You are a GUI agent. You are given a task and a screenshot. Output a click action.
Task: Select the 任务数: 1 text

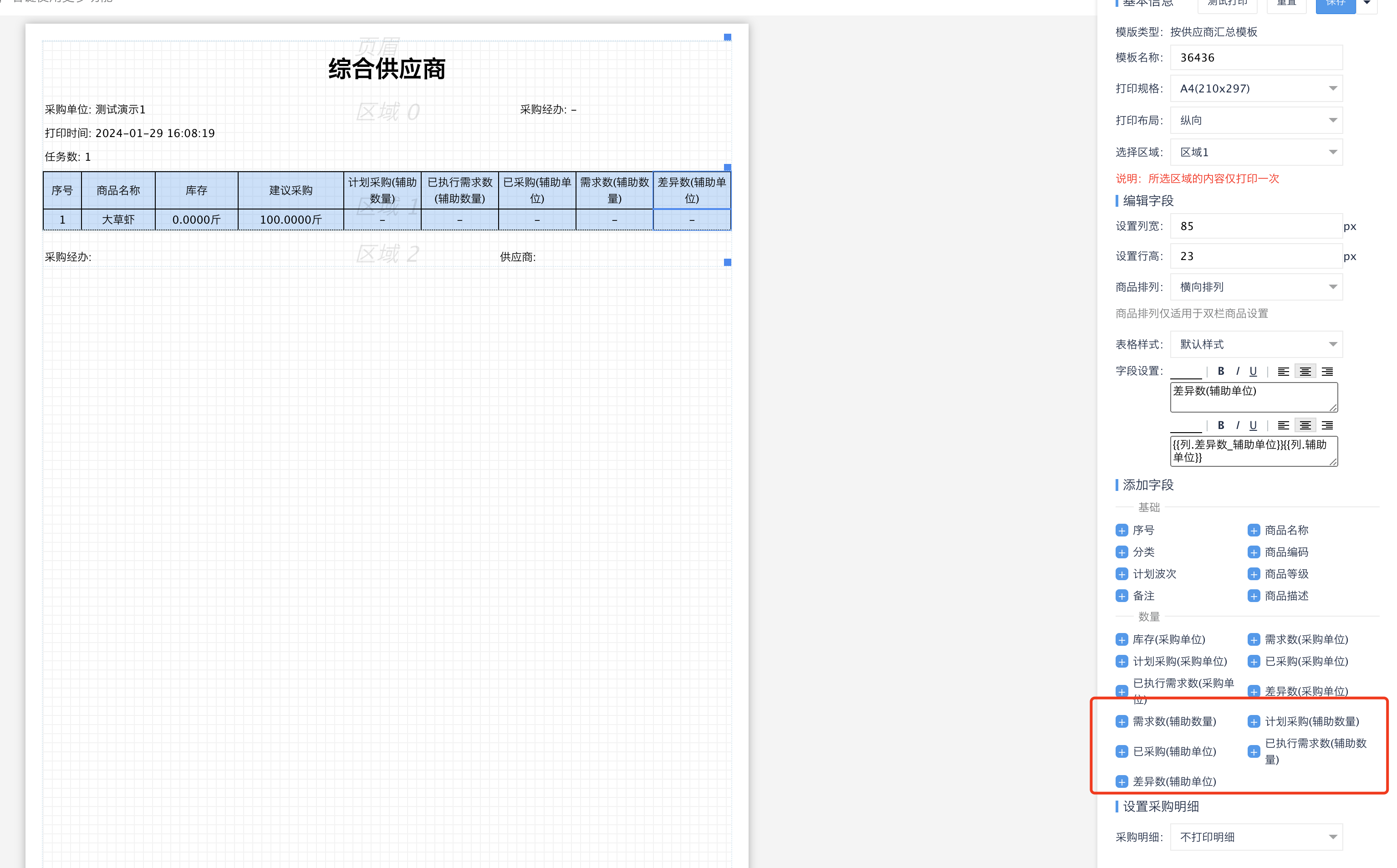click(x=68, y=157)
